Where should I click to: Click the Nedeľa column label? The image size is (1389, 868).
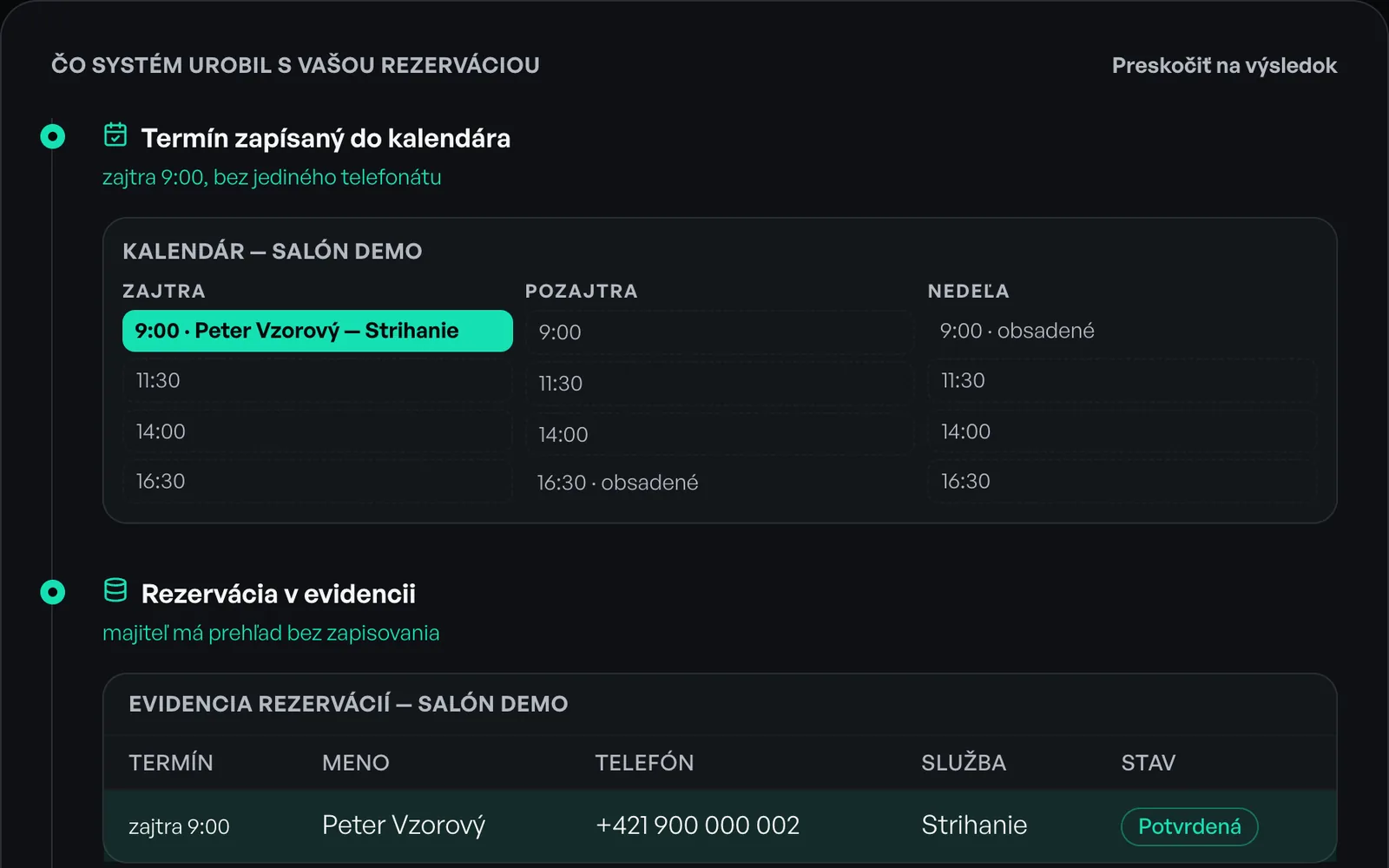(968, 291)
